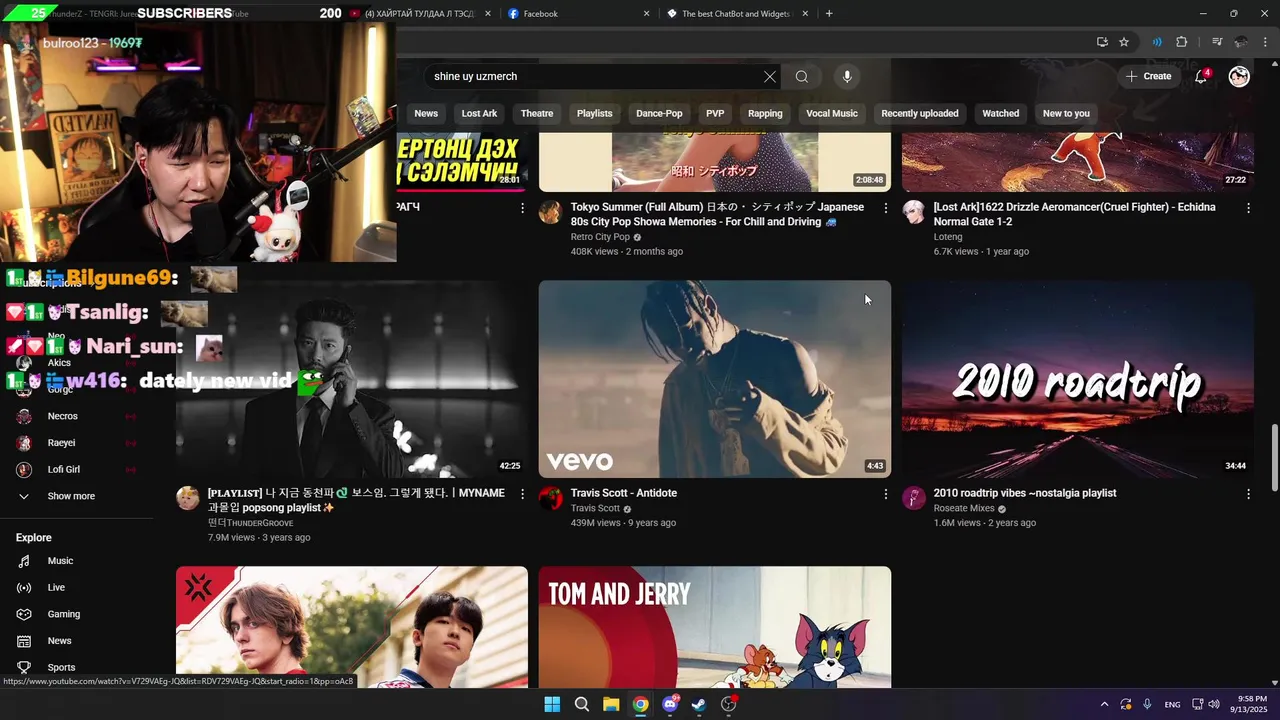Click the Create button
This screenshot has height=720, width=1280.
pos(1148,76)
